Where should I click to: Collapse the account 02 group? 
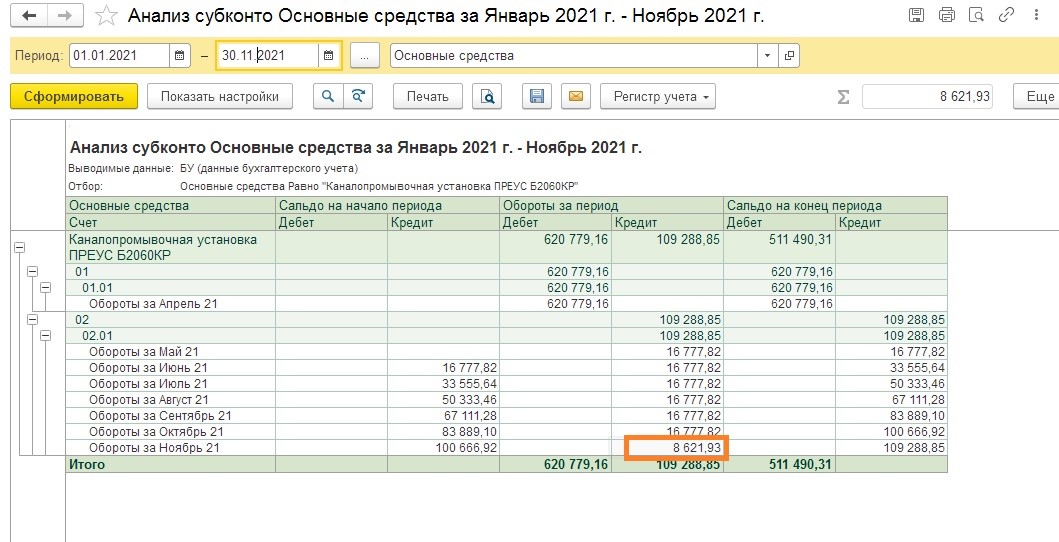point(32,319)
